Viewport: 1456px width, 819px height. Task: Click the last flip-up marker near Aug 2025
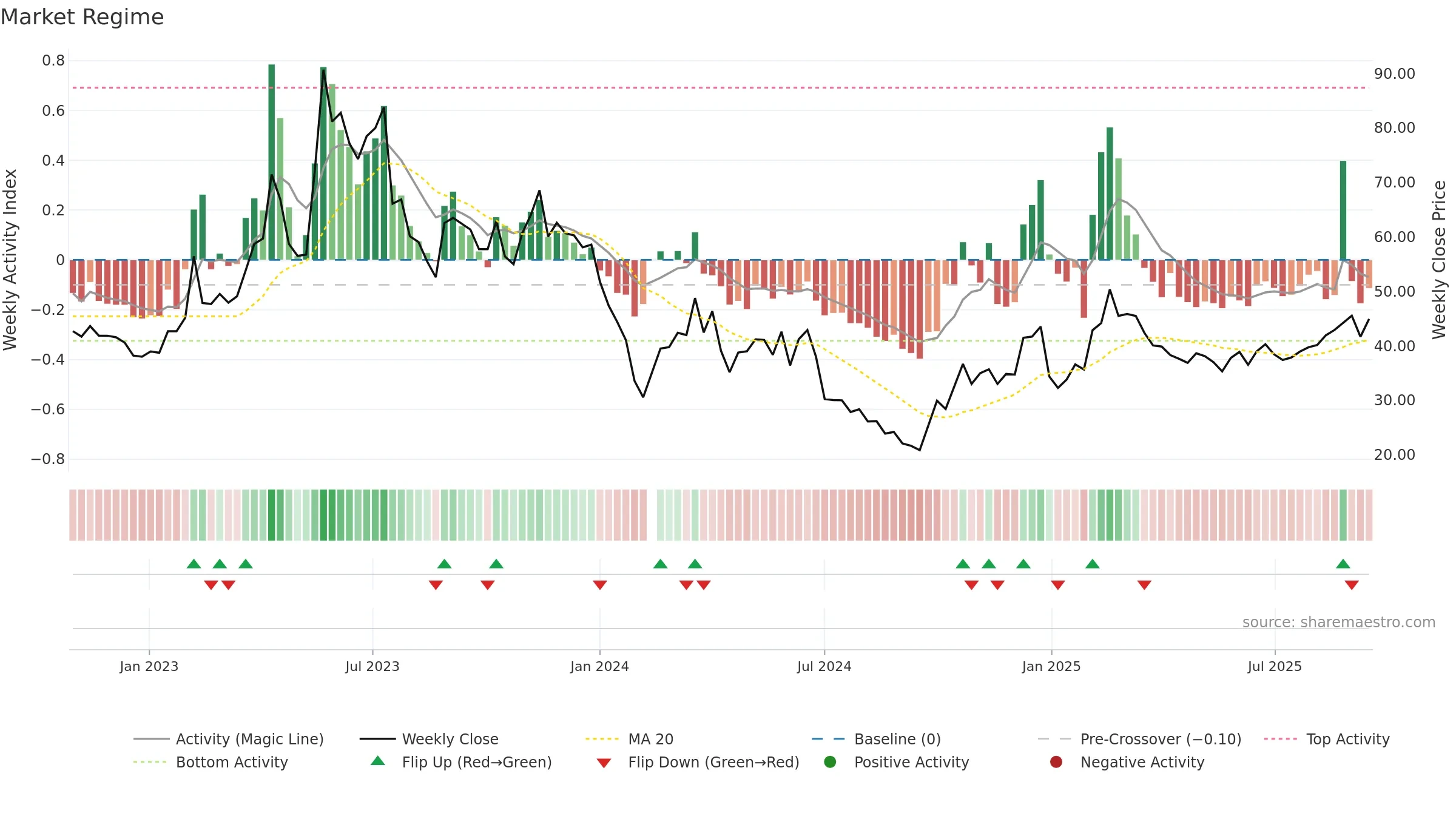1343,564
